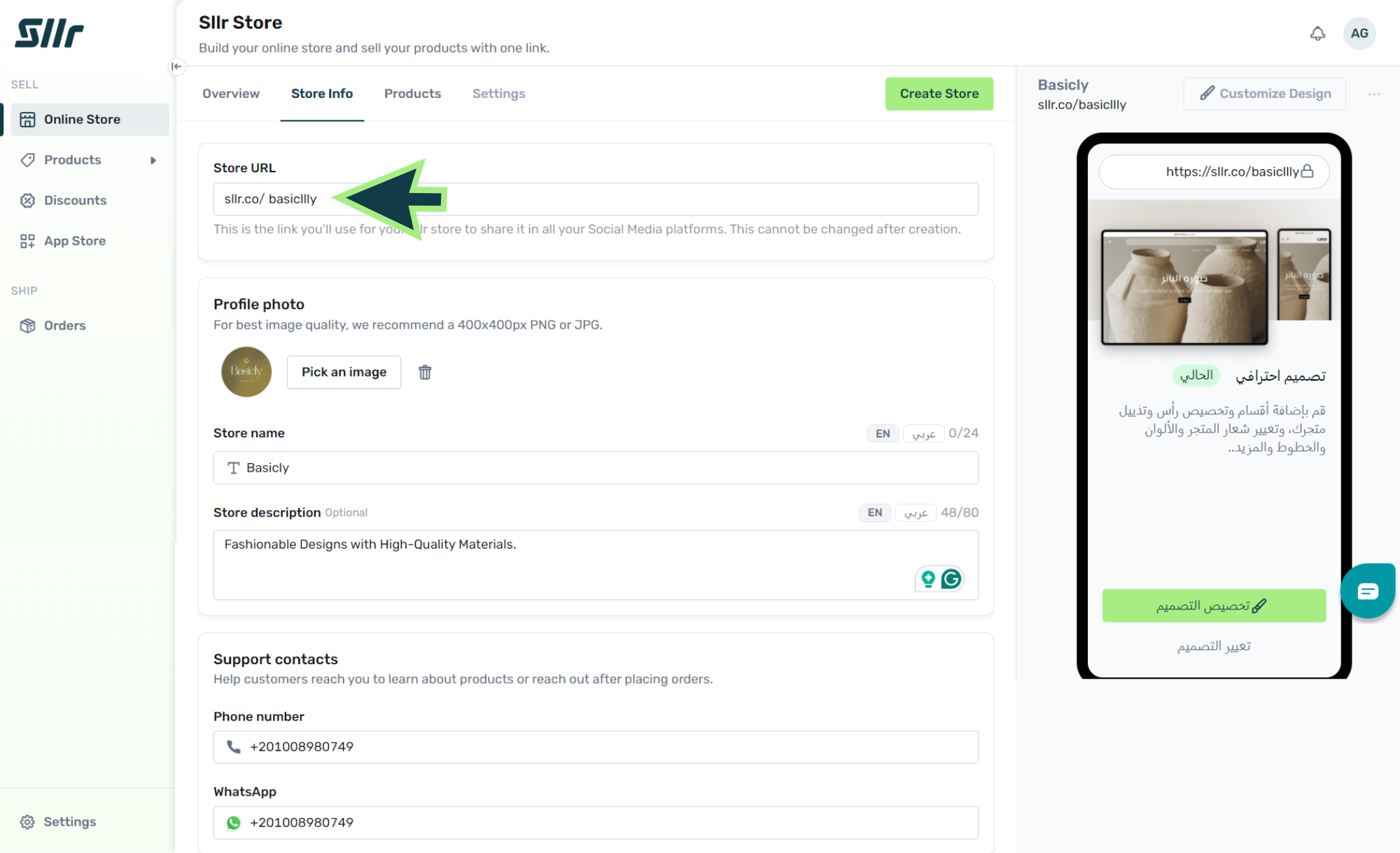Click the Basicly profile photo thumbnail

[246, 372]
